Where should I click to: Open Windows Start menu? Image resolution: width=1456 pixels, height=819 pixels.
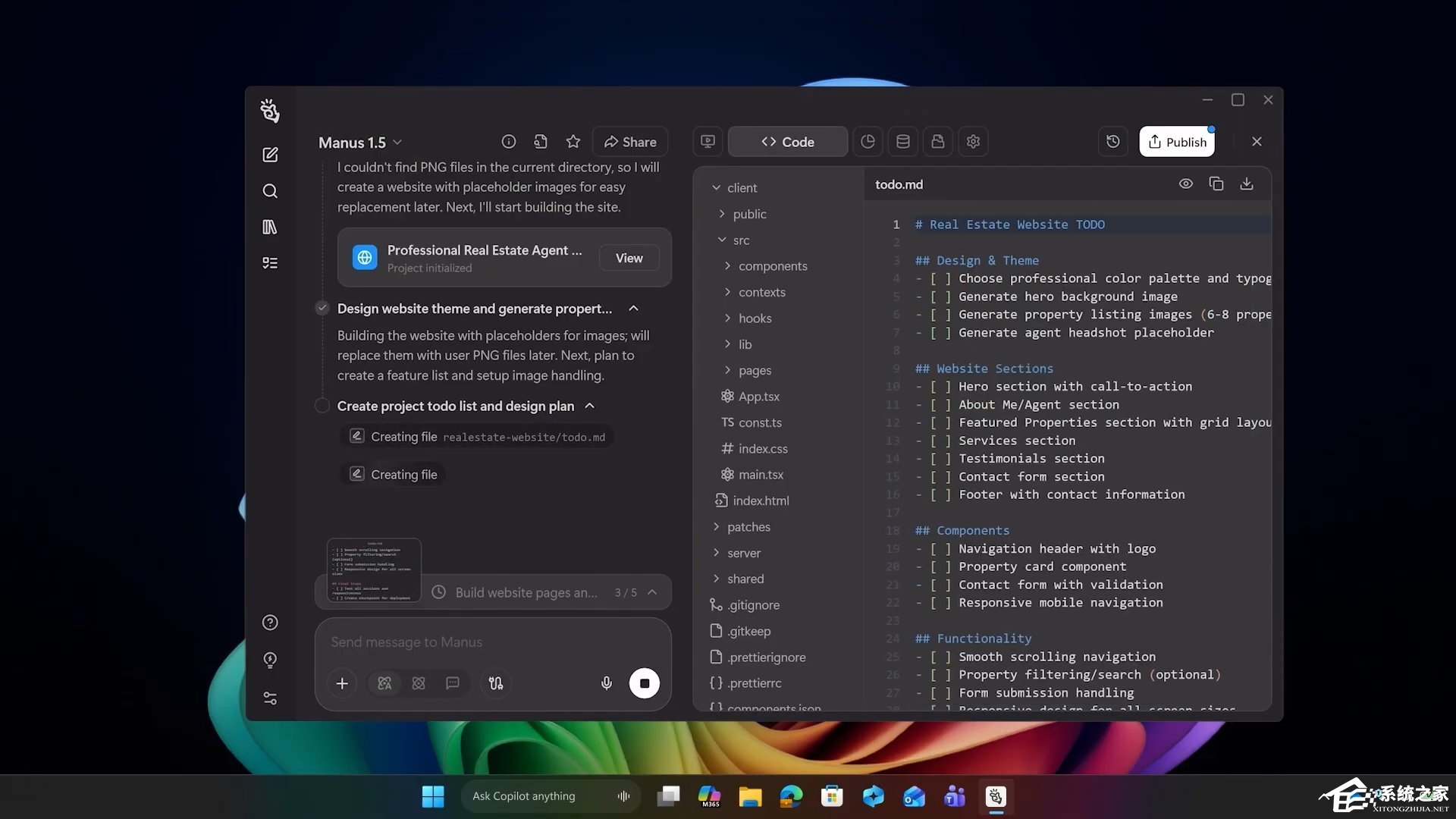tap(433, 796)
